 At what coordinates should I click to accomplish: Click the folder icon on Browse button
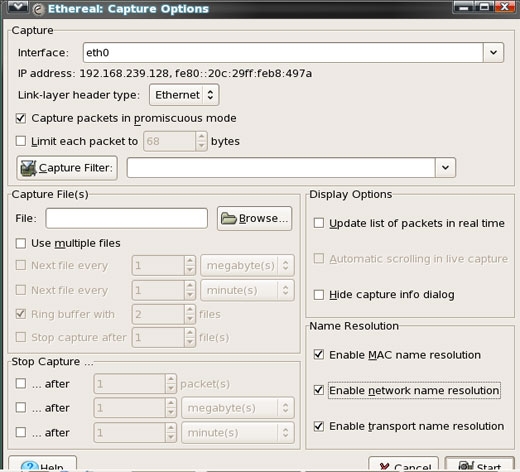click(x=229, y=218)
